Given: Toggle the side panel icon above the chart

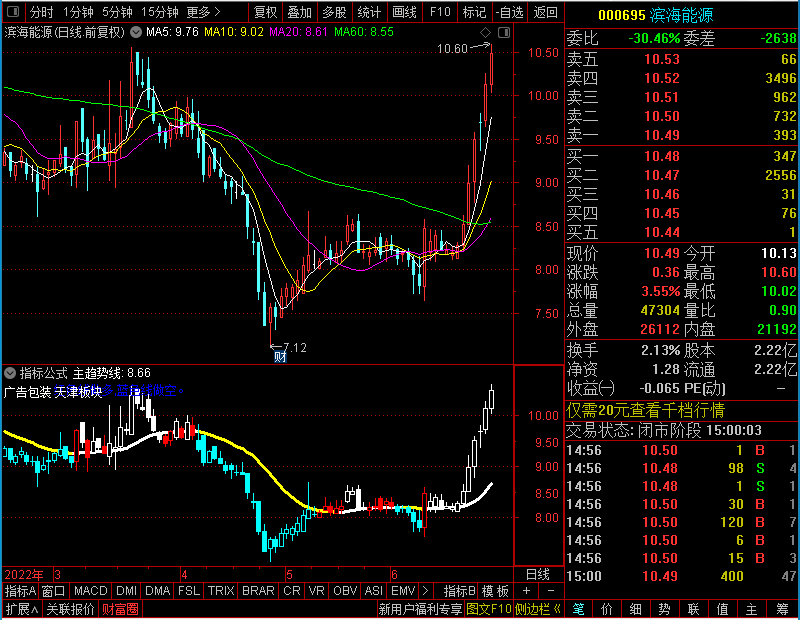Looking at the screenshot, I should click(504, 33).
